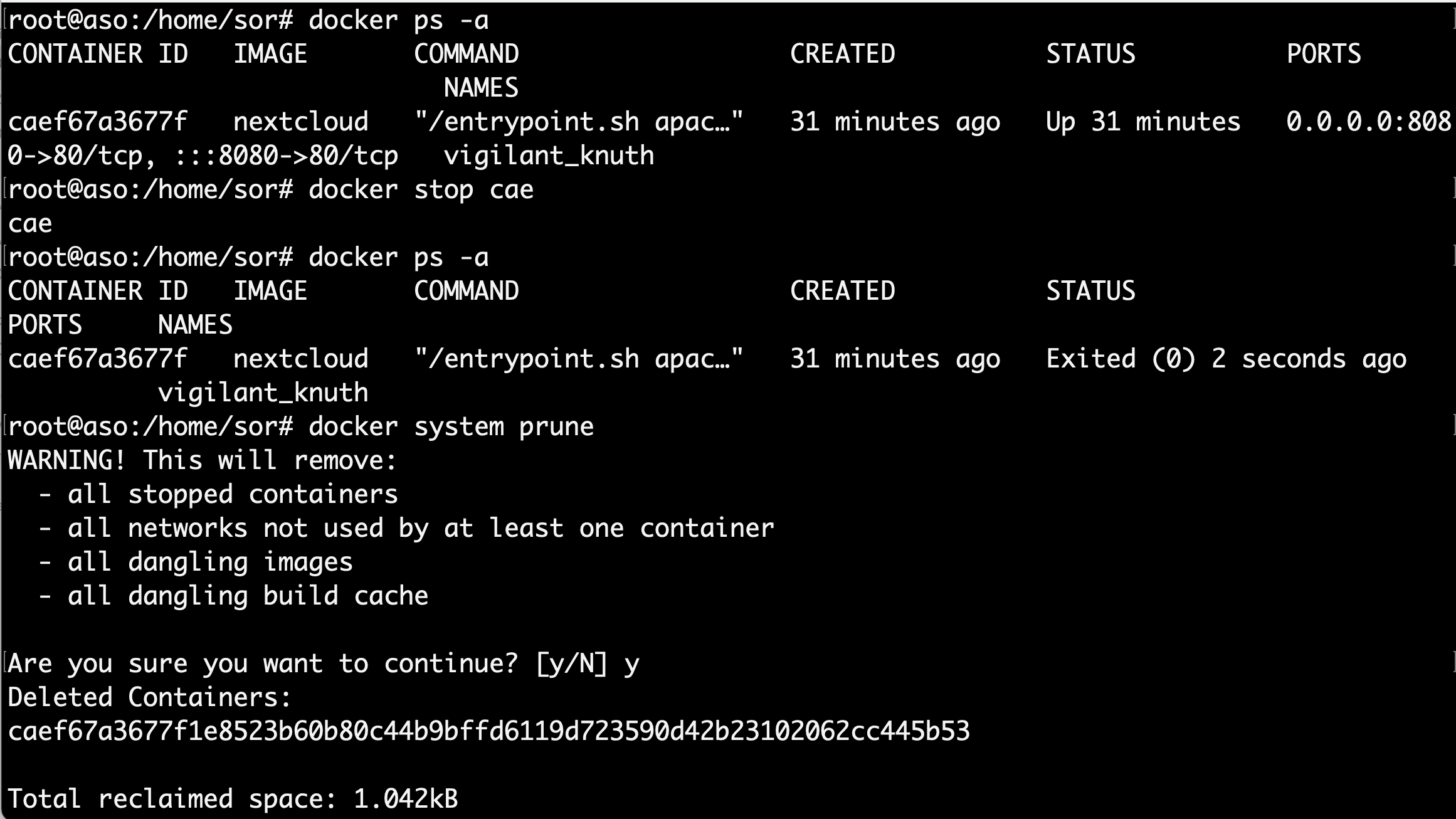Click the standalone "cae" output line
The image size is (1456, 819).
30,224
